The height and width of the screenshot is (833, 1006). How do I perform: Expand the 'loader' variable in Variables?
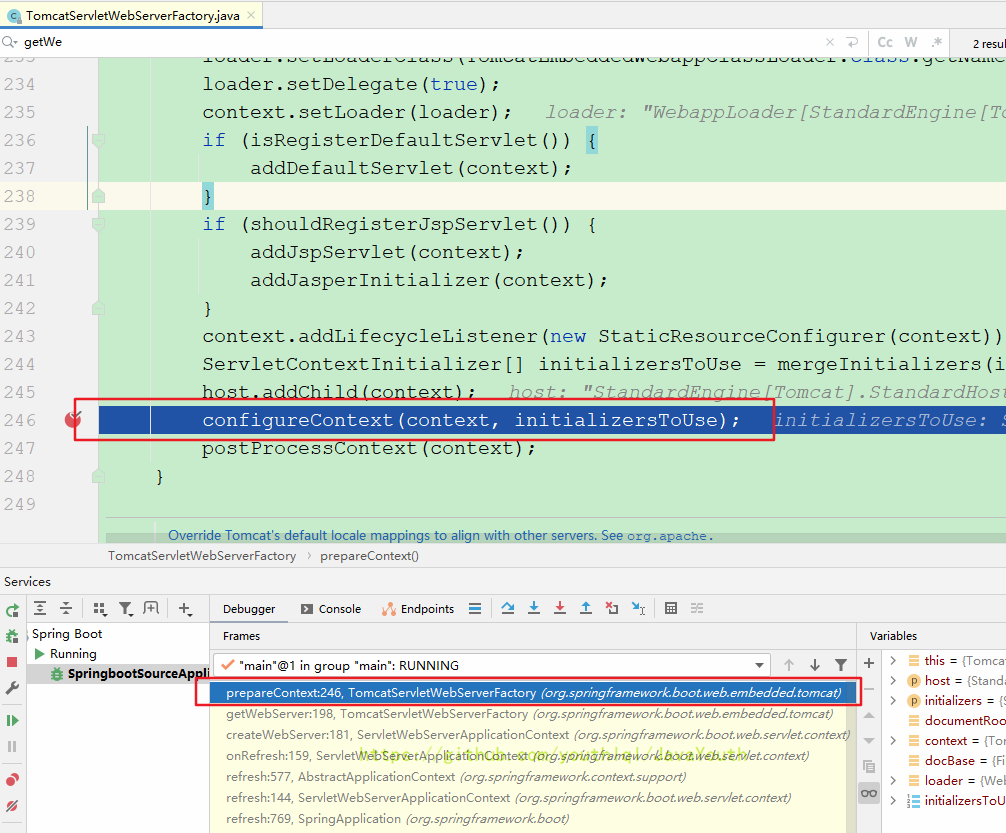tap(892, 781)
